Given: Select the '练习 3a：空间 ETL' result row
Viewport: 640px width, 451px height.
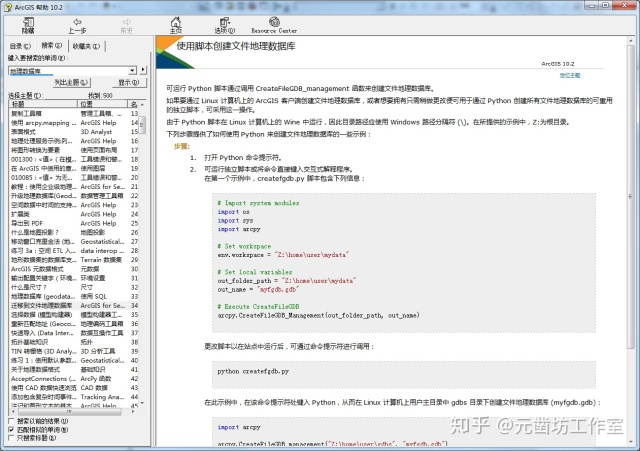Looking at the screenshot, I should 74,251.
